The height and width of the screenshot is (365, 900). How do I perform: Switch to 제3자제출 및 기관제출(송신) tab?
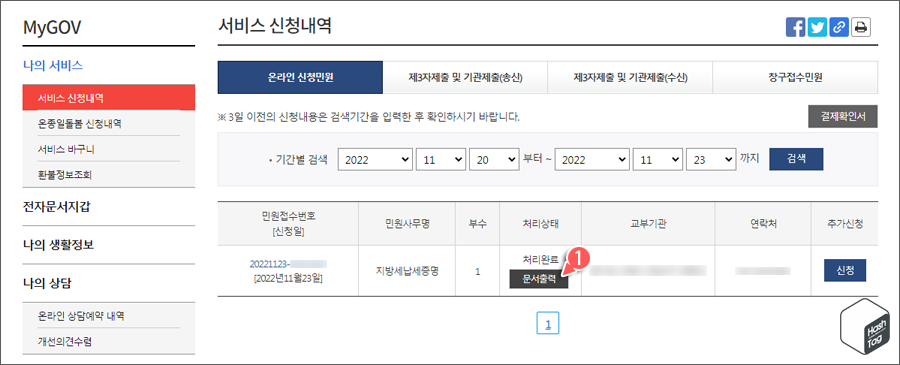click(x=465, y=77)
